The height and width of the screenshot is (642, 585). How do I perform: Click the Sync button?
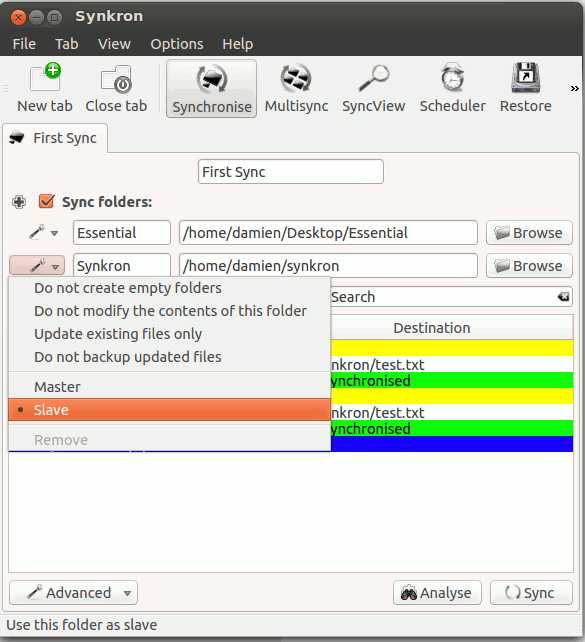click(x=531, y=592)
